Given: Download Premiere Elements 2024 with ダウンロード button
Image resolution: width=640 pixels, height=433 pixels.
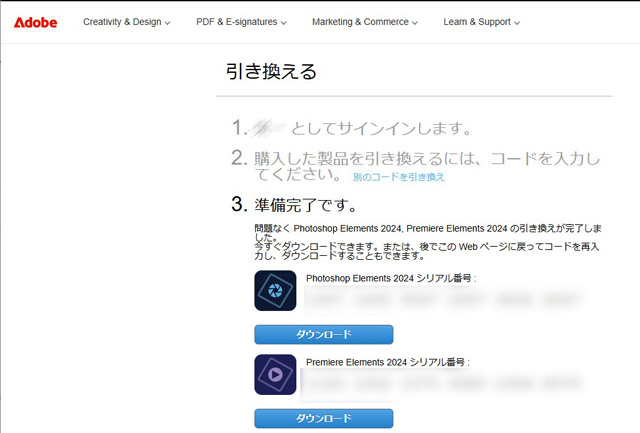Looking at the screenshot, I should (324, 419).
